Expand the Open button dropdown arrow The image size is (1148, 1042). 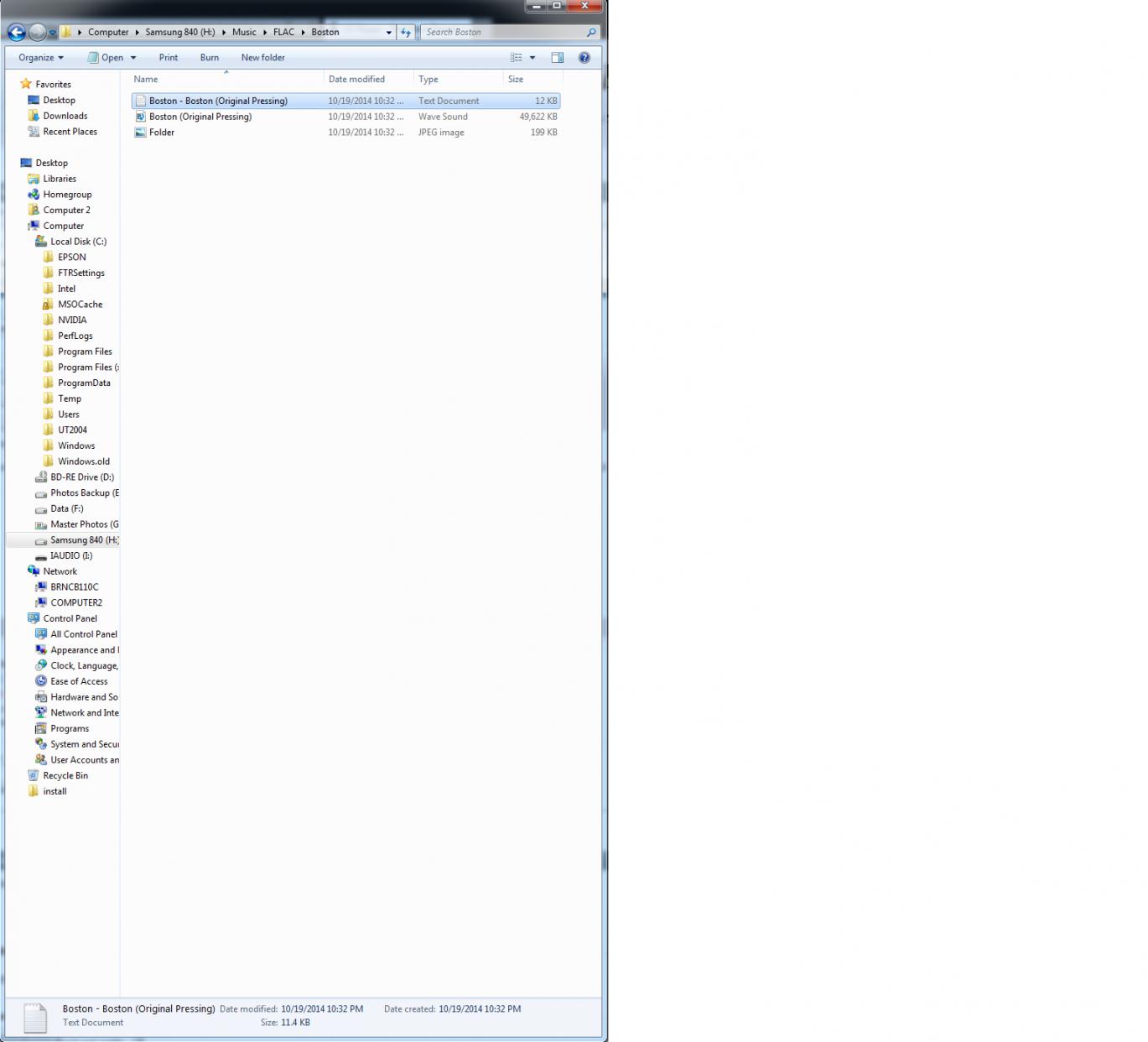point(133,58)
